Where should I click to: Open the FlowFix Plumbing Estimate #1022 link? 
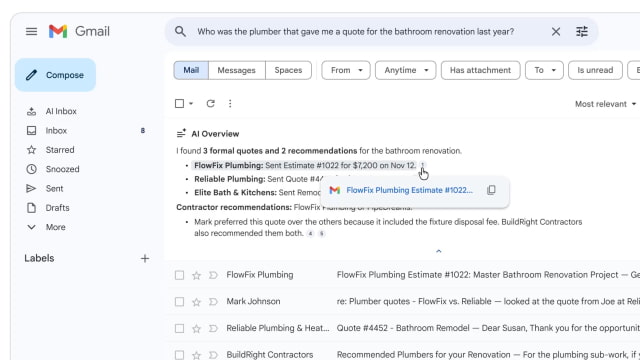click(x=409, y=190)
